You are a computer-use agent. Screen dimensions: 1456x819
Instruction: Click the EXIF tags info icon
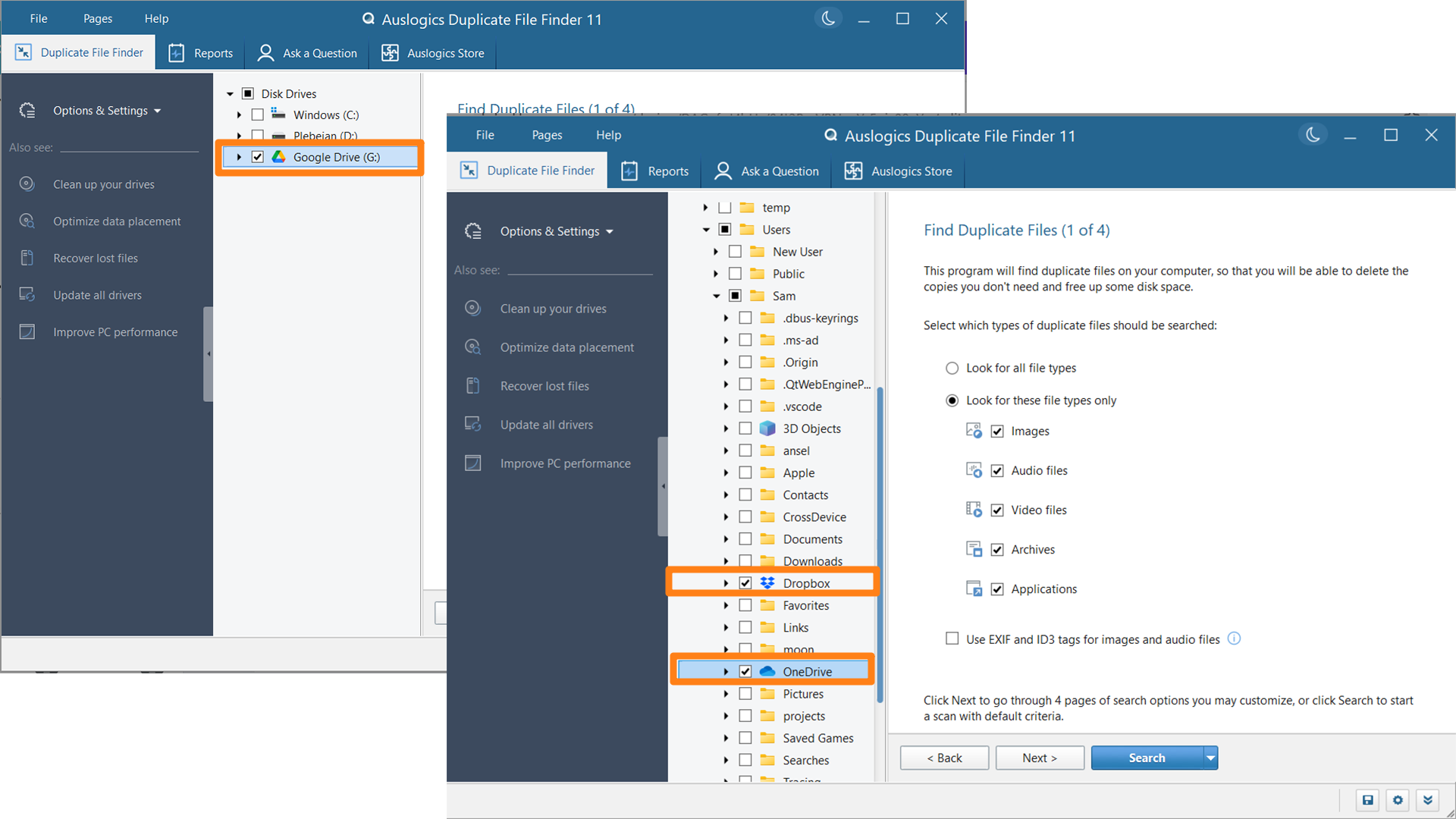[1234, 639]
